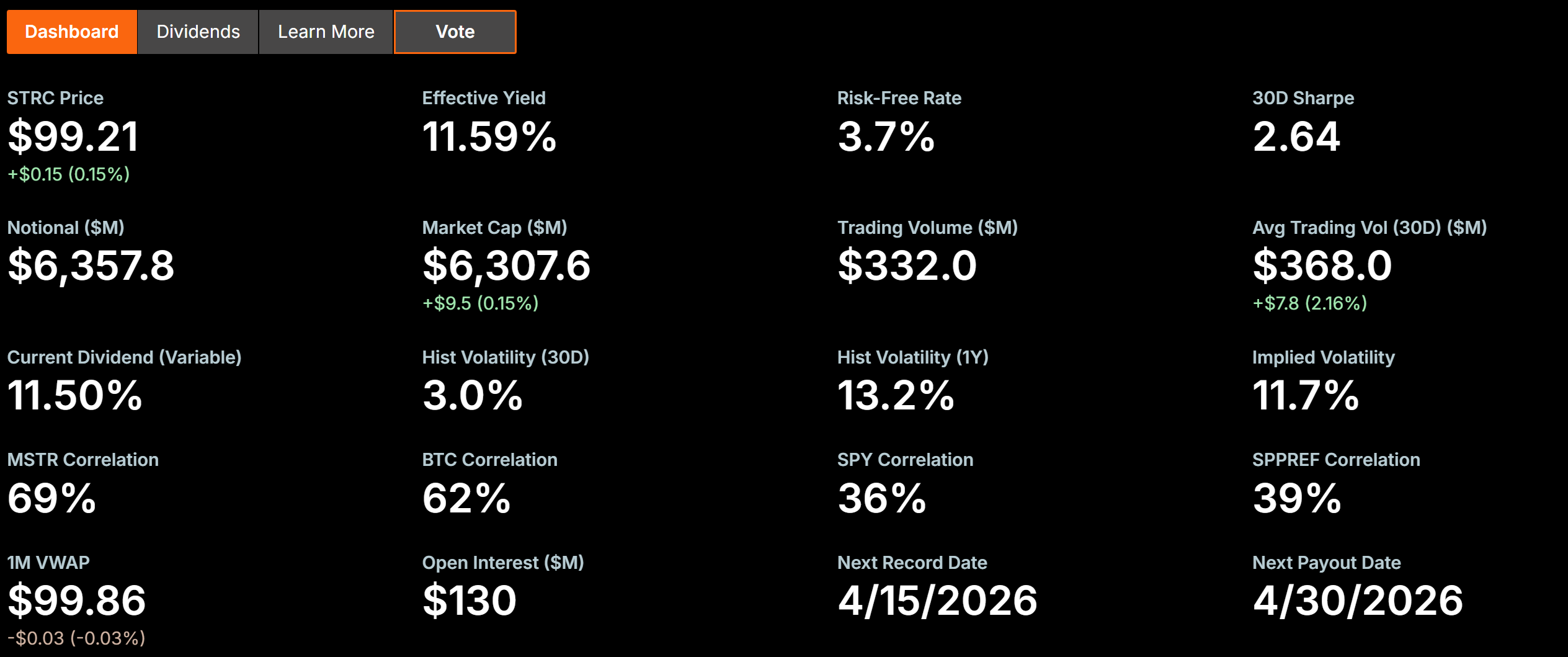
Task: Click the Next Record Date
Action: (x=937, y=599)
